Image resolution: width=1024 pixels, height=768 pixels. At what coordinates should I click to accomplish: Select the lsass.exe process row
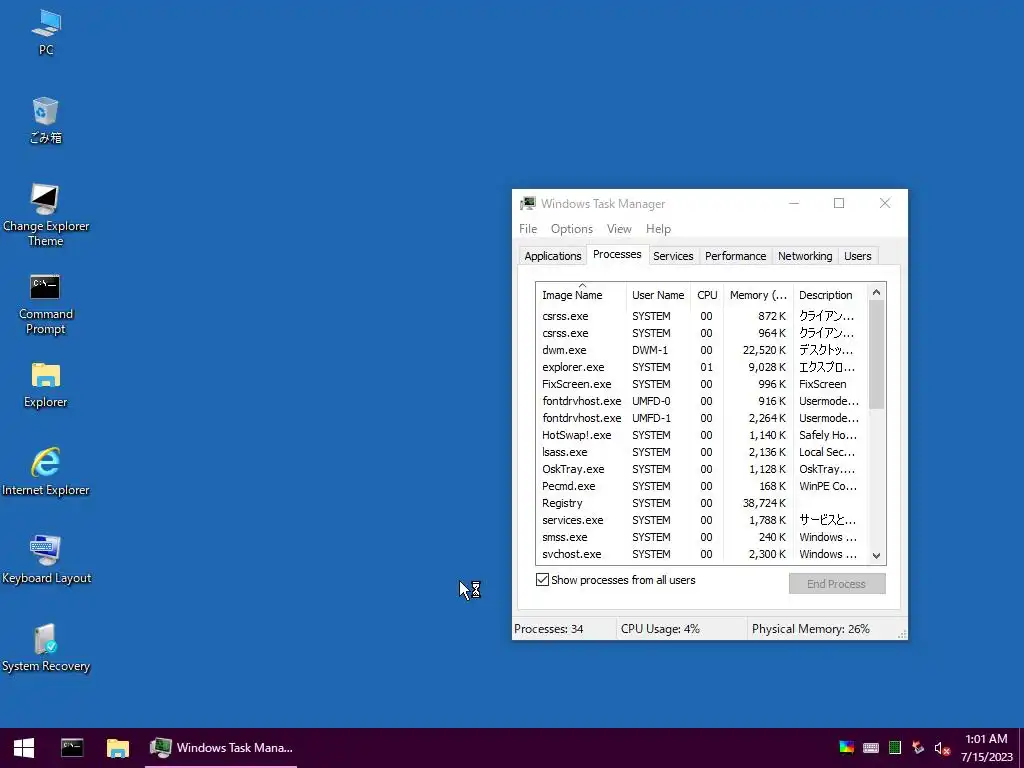click(701, 452)
